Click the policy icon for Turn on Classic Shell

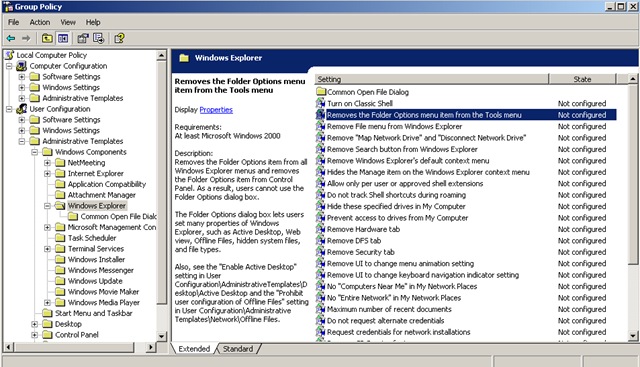(320, 103)
